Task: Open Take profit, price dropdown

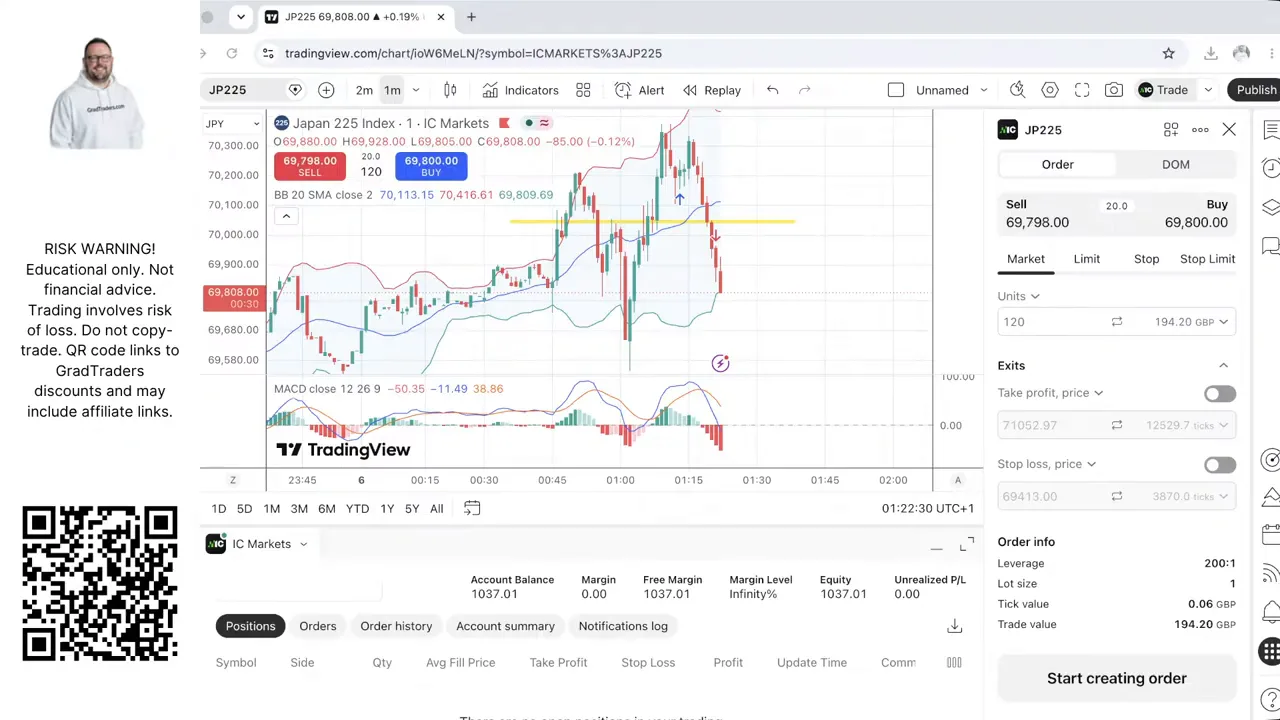Action: pos(1050,393)
